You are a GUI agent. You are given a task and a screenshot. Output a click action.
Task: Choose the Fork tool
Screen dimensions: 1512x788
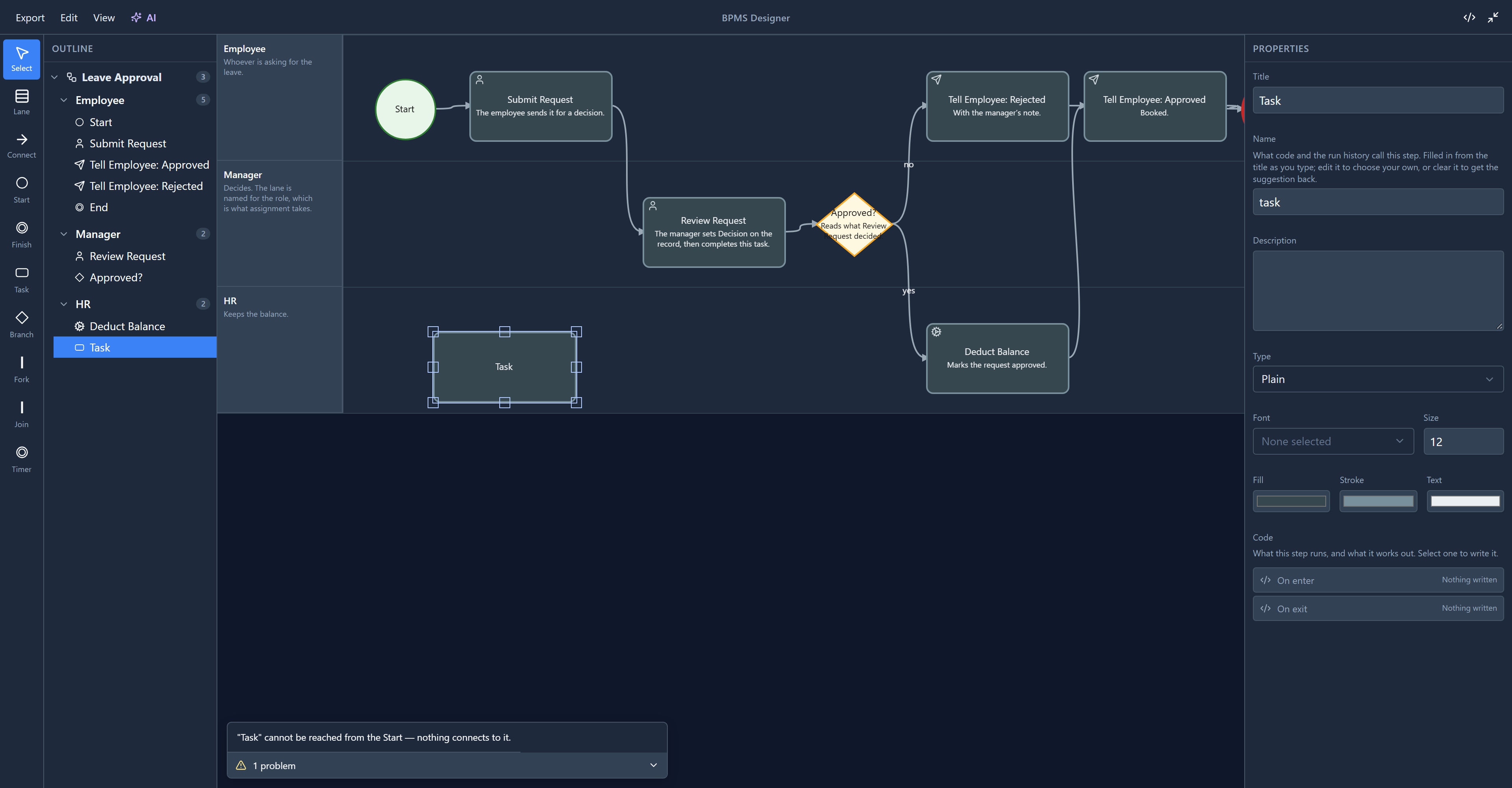pyautogui.click(x=22, y=370)
